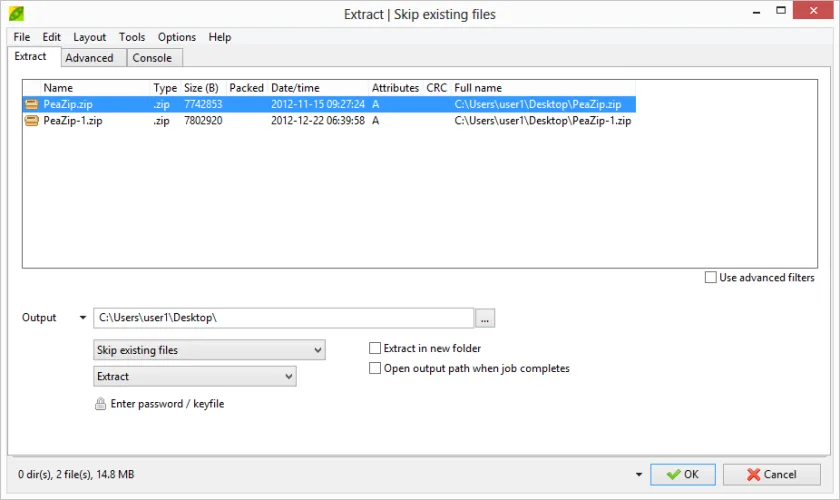Click the archive icon beside PeaZip-1.zip
The image size is (840, 500).
click(x=32, y=121)
